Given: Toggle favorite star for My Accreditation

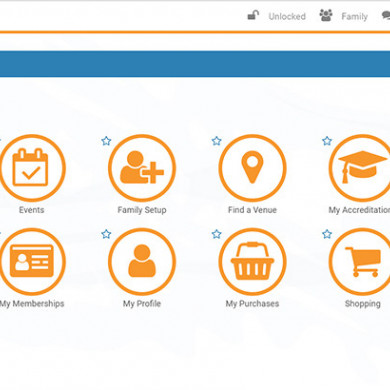Looking at the screenshot, I should 327,141.
